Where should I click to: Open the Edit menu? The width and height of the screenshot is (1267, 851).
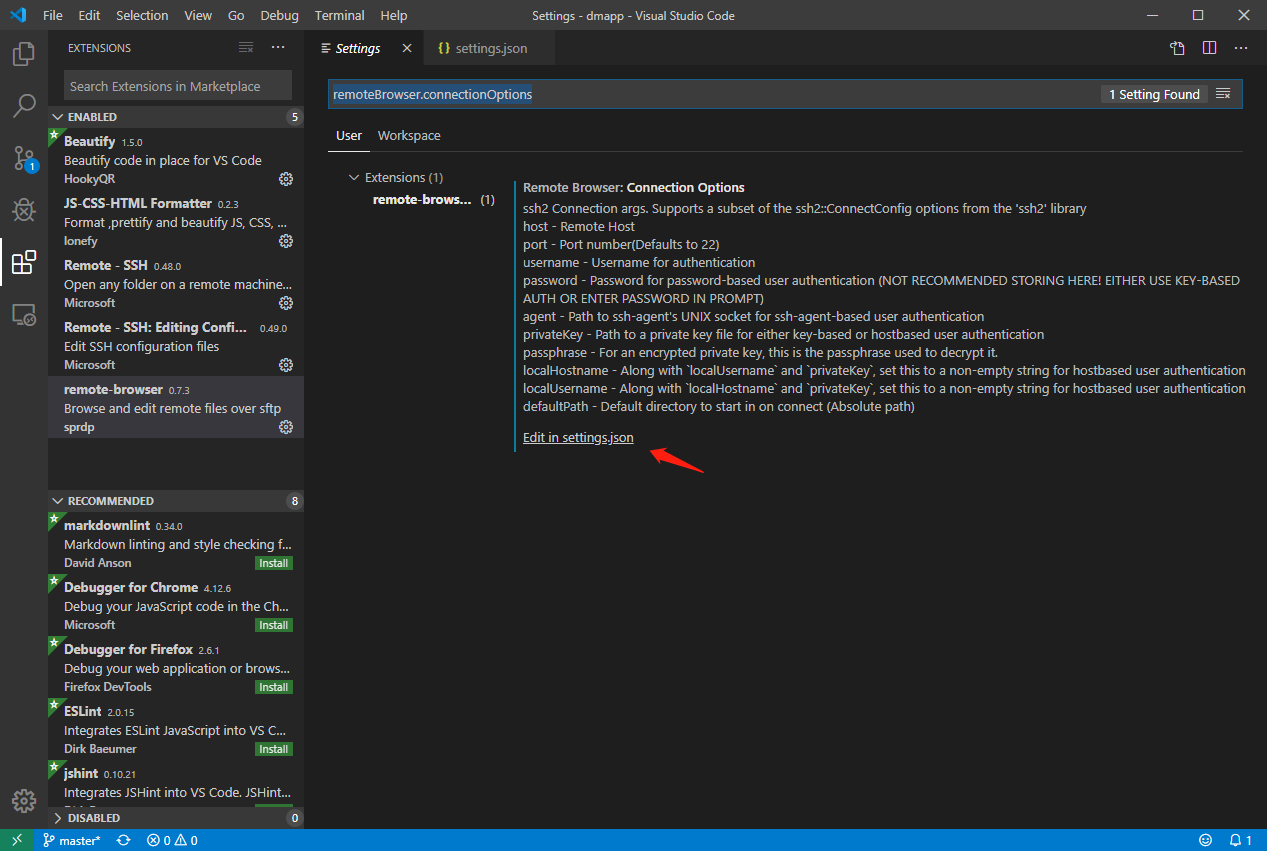point(89,16)
